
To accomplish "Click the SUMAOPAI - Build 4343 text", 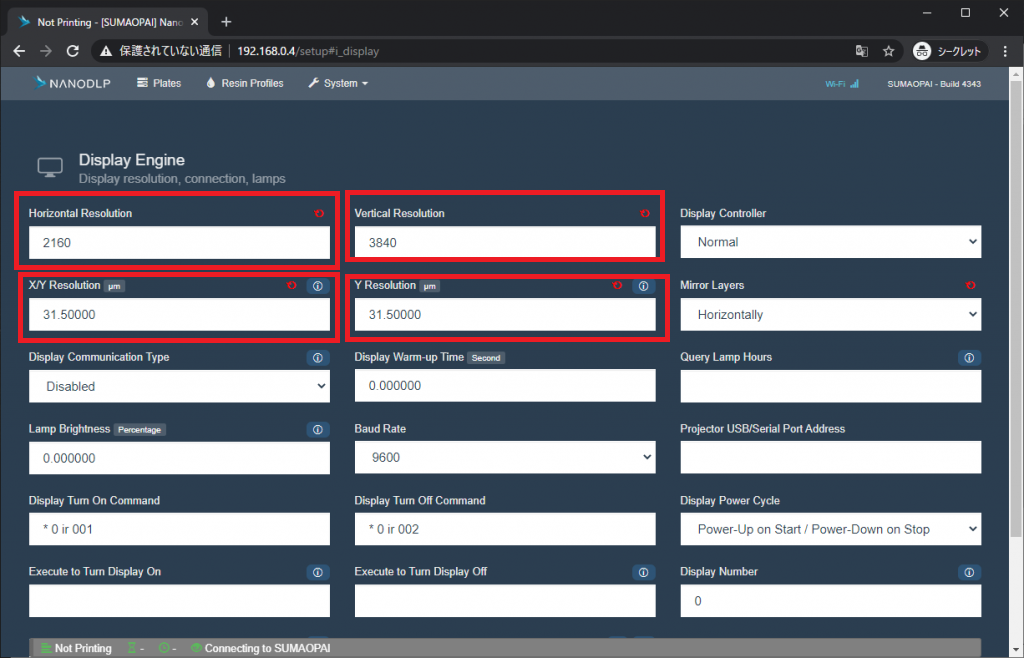I will point(934,84).
